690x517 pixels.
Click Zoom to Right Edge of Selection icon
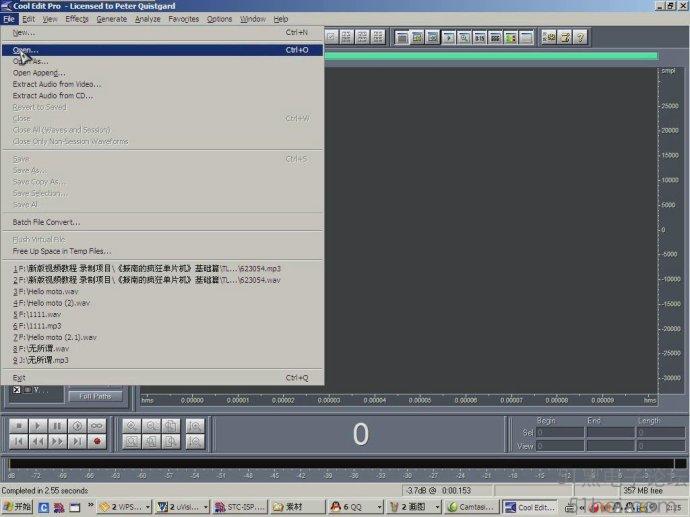point(171,441)
